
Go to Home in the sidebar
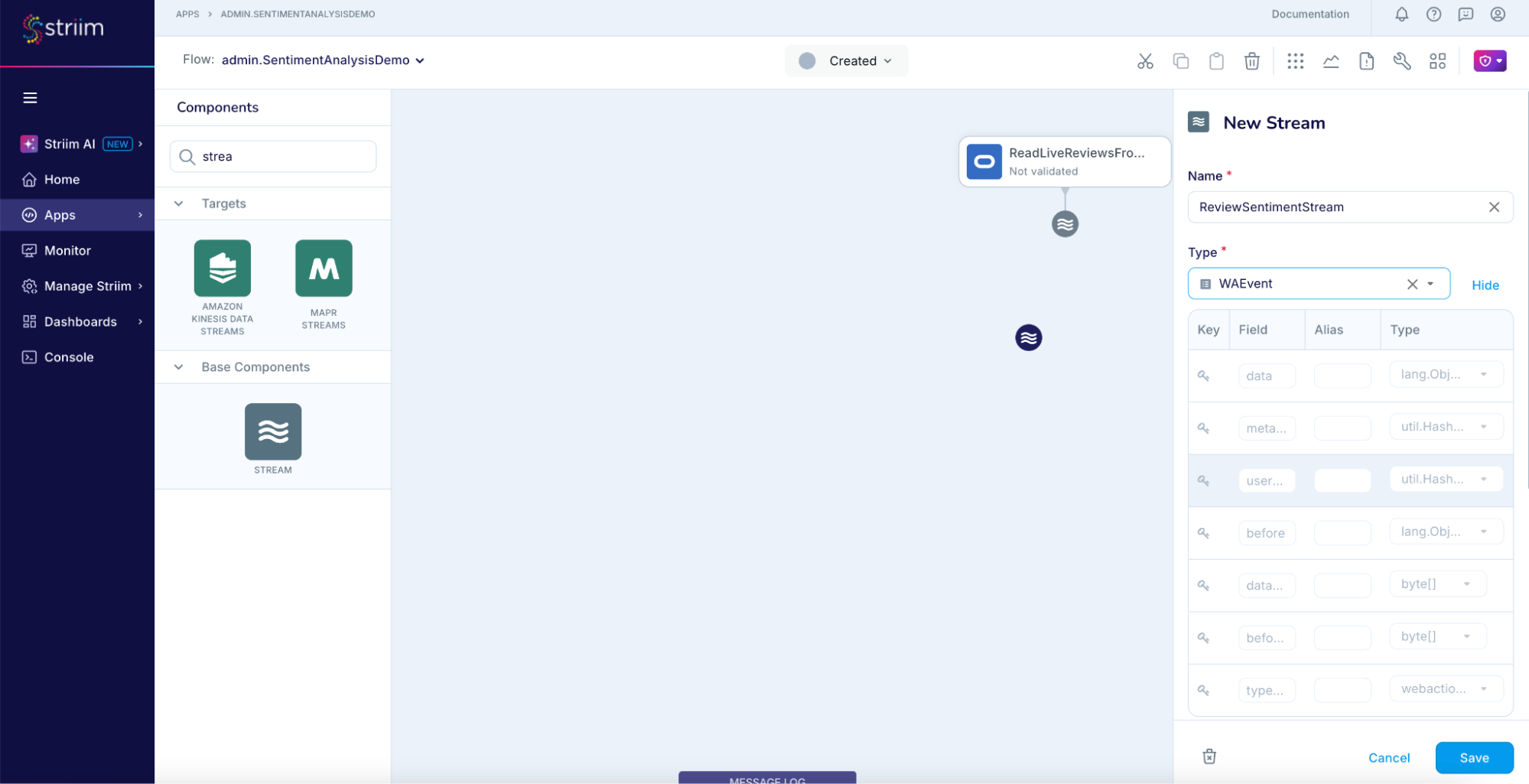click(62, 179)
